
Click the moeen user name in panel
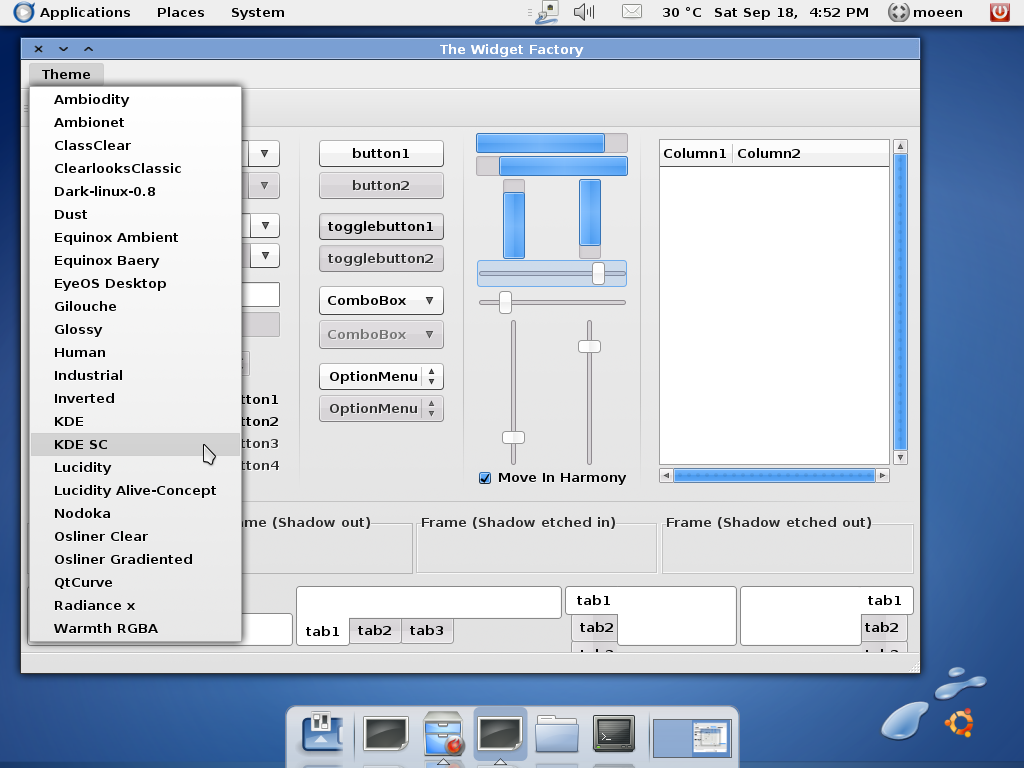pos(938,12)
